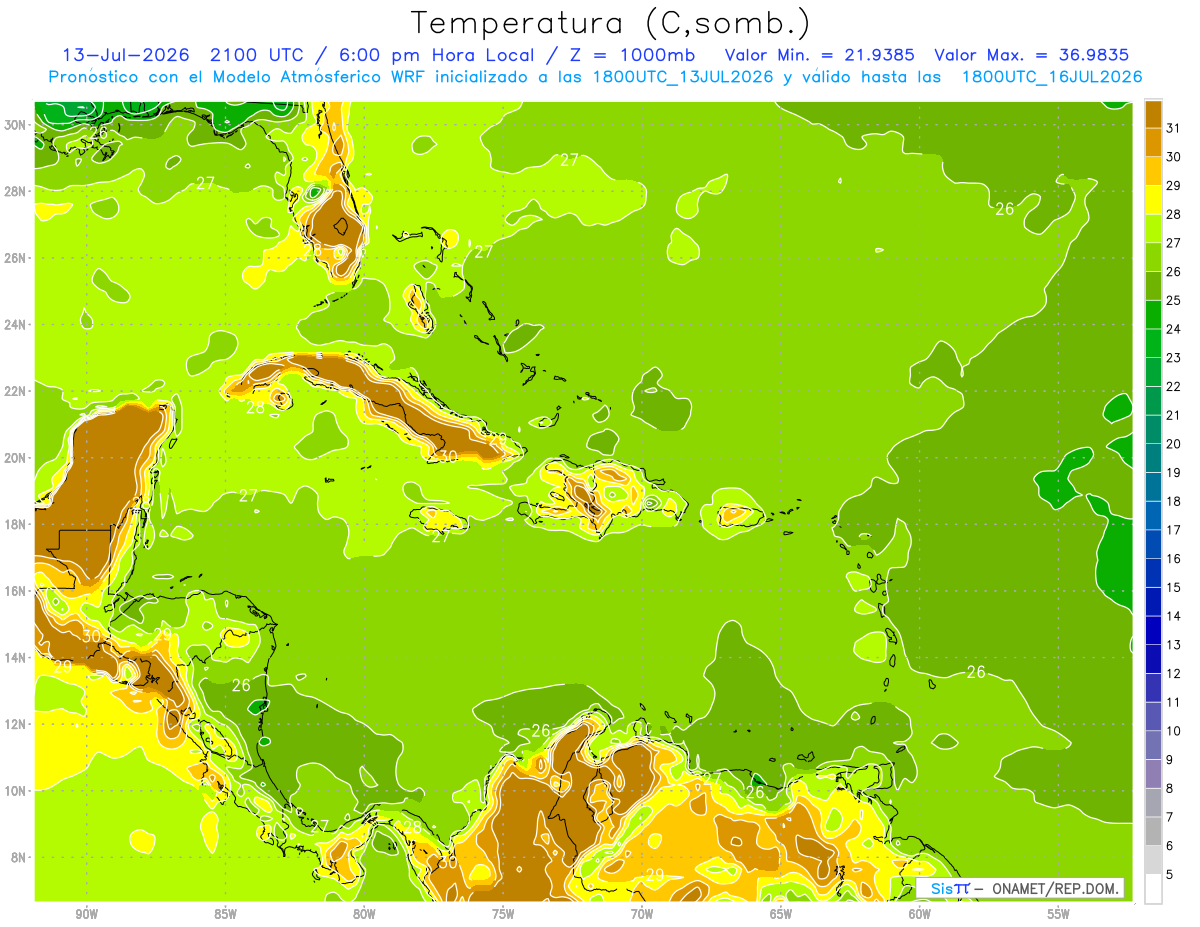This screenshot has height=927, width=1200.
Task: Pick the purple swatch between 9 and 10
Action: point(1153,745)
